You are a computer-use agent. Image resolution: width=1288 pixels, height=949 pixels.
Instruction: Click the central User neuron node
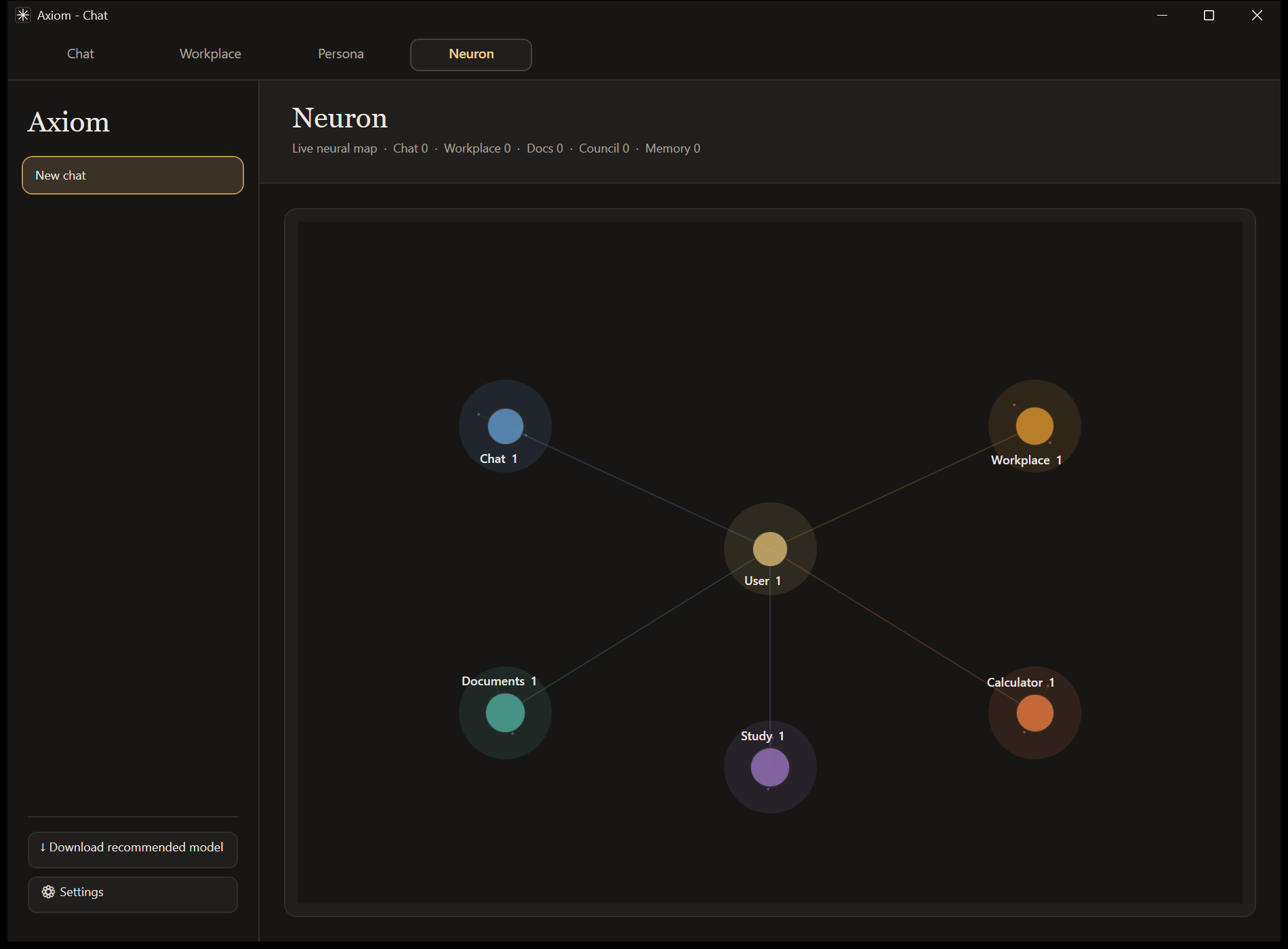pos(770,549)
